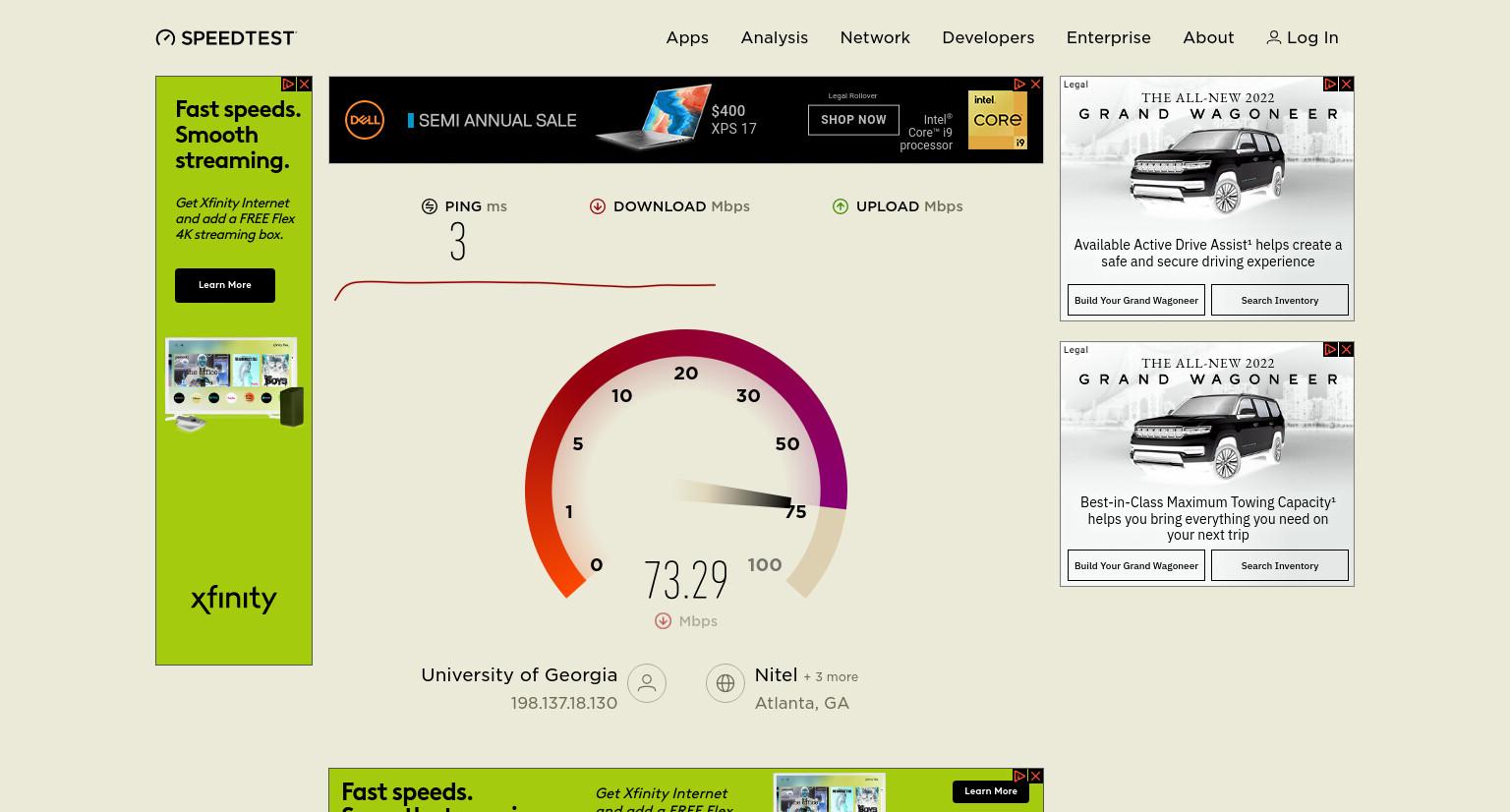Click the Speedtest logo

point(226,37)
